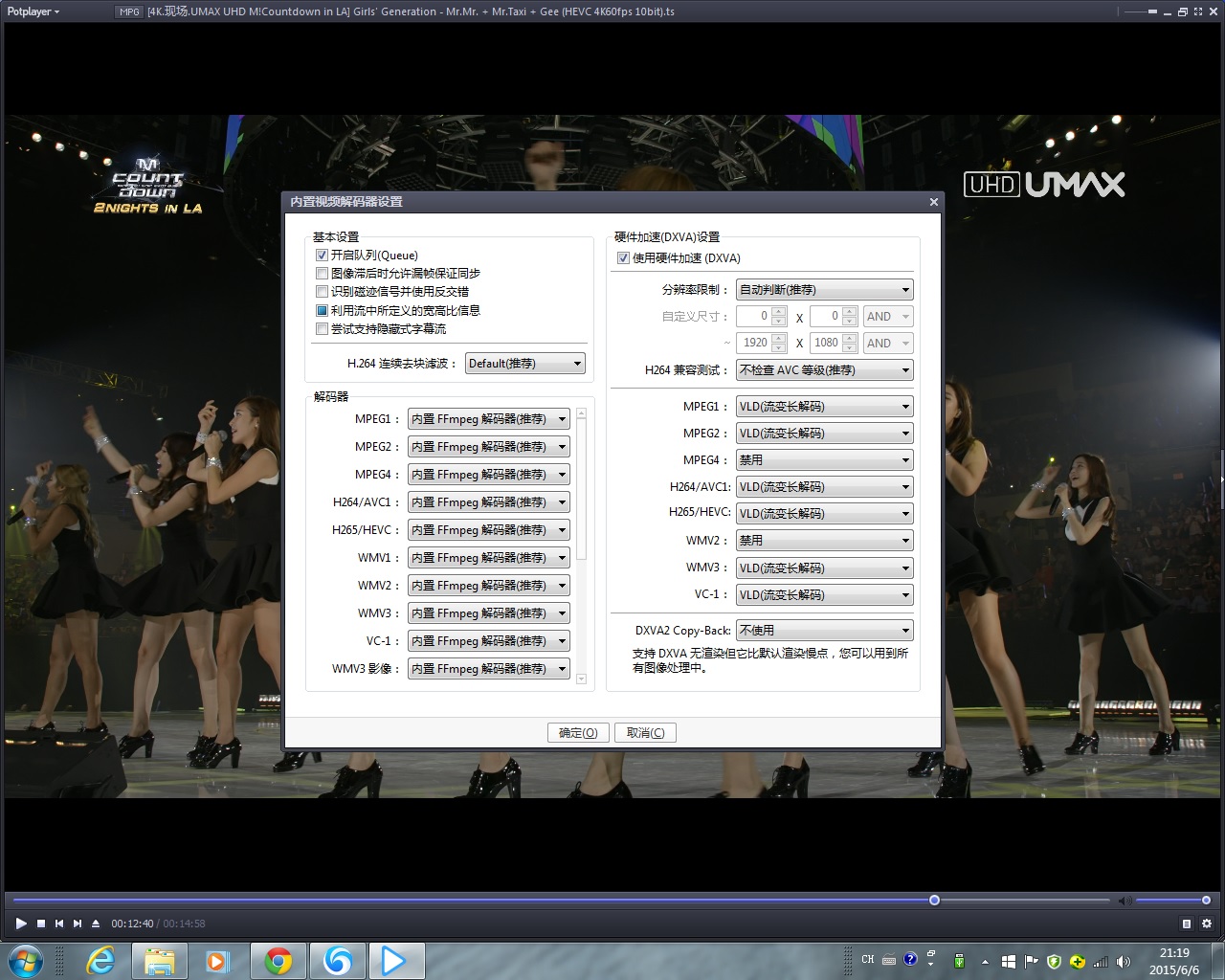Switch the player to fullscreen from the title bar
The height and width of the screenshot is (980, 1225).
(1198, 11)
